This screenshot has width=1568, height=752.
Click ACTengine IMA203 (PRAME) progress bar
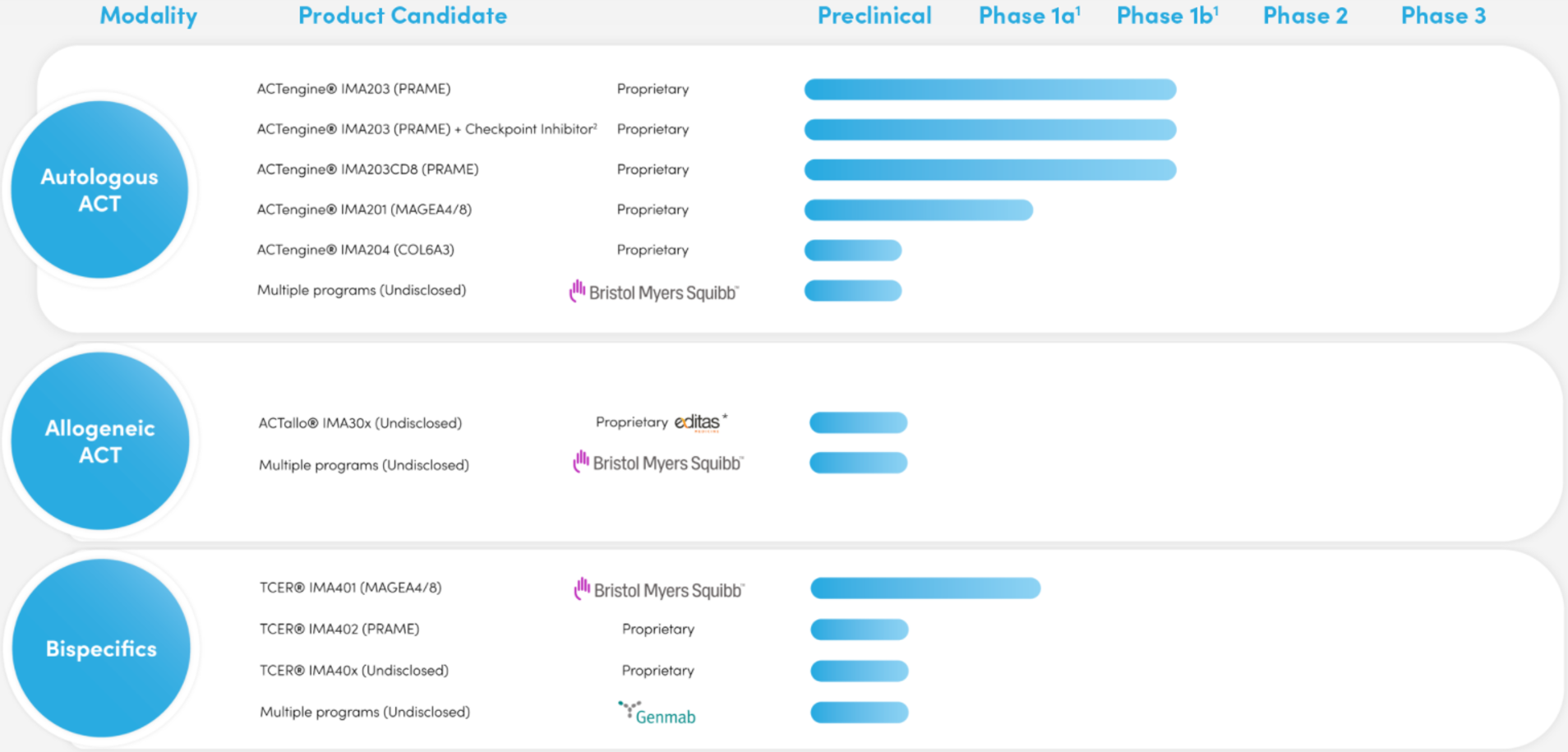coord(990,89)
